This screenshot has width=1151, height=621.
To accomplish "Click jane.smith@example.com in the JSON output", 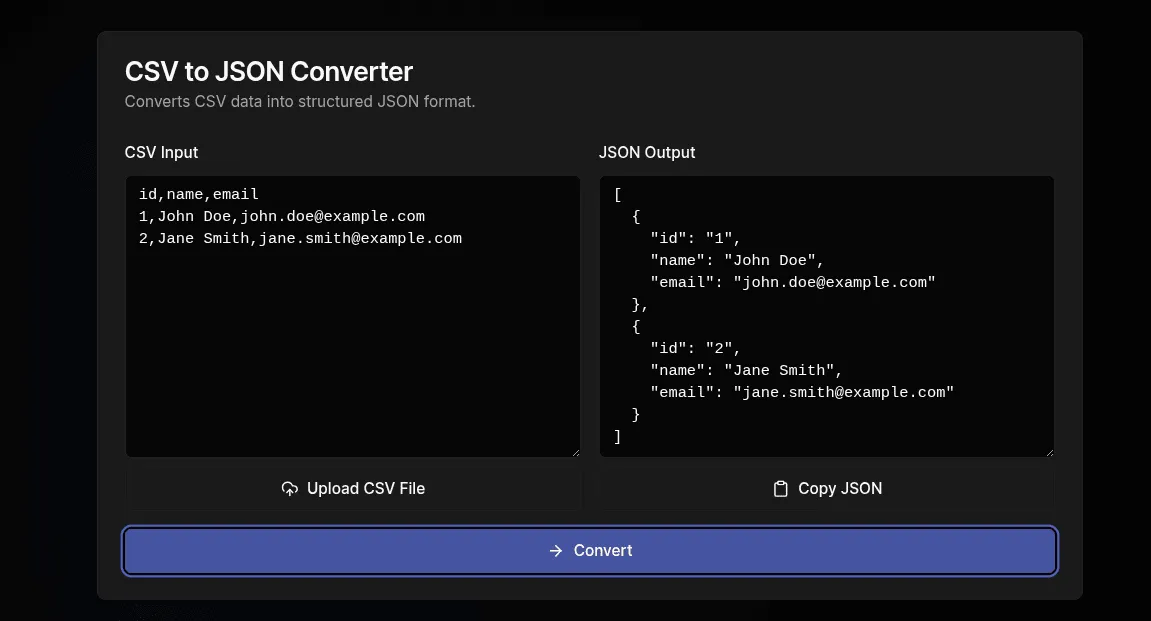I will [x=845, y=392].
